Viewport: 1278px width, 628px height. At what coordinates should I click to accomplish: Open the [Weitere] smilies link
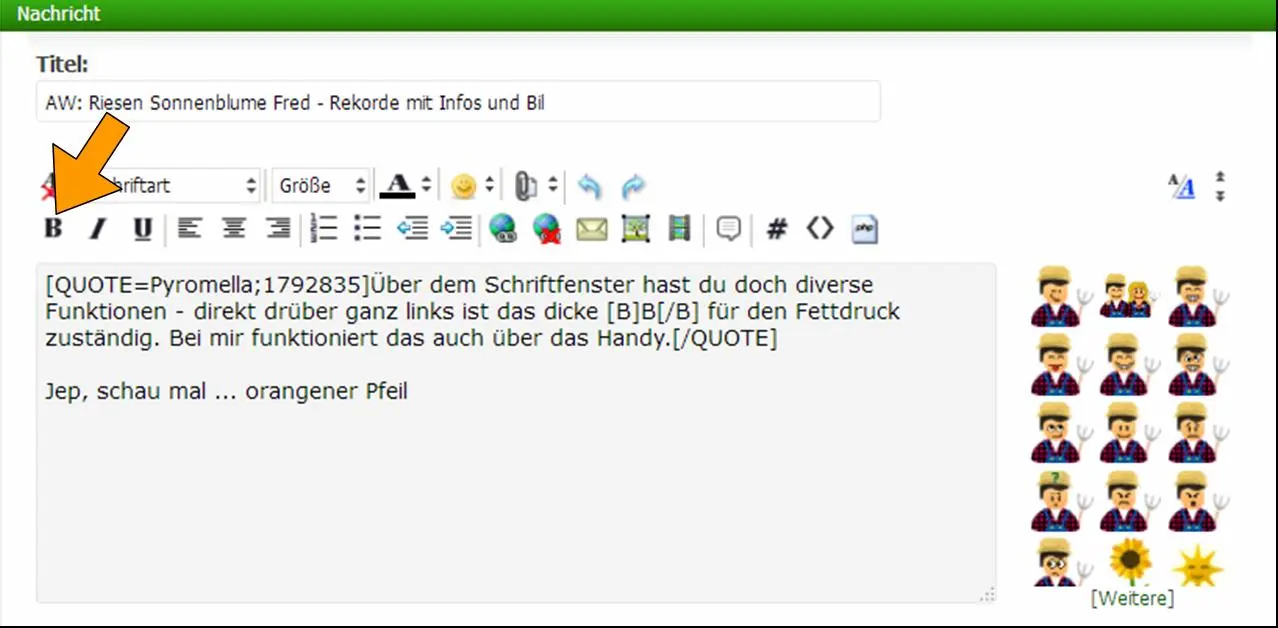tap(1132, 598)
